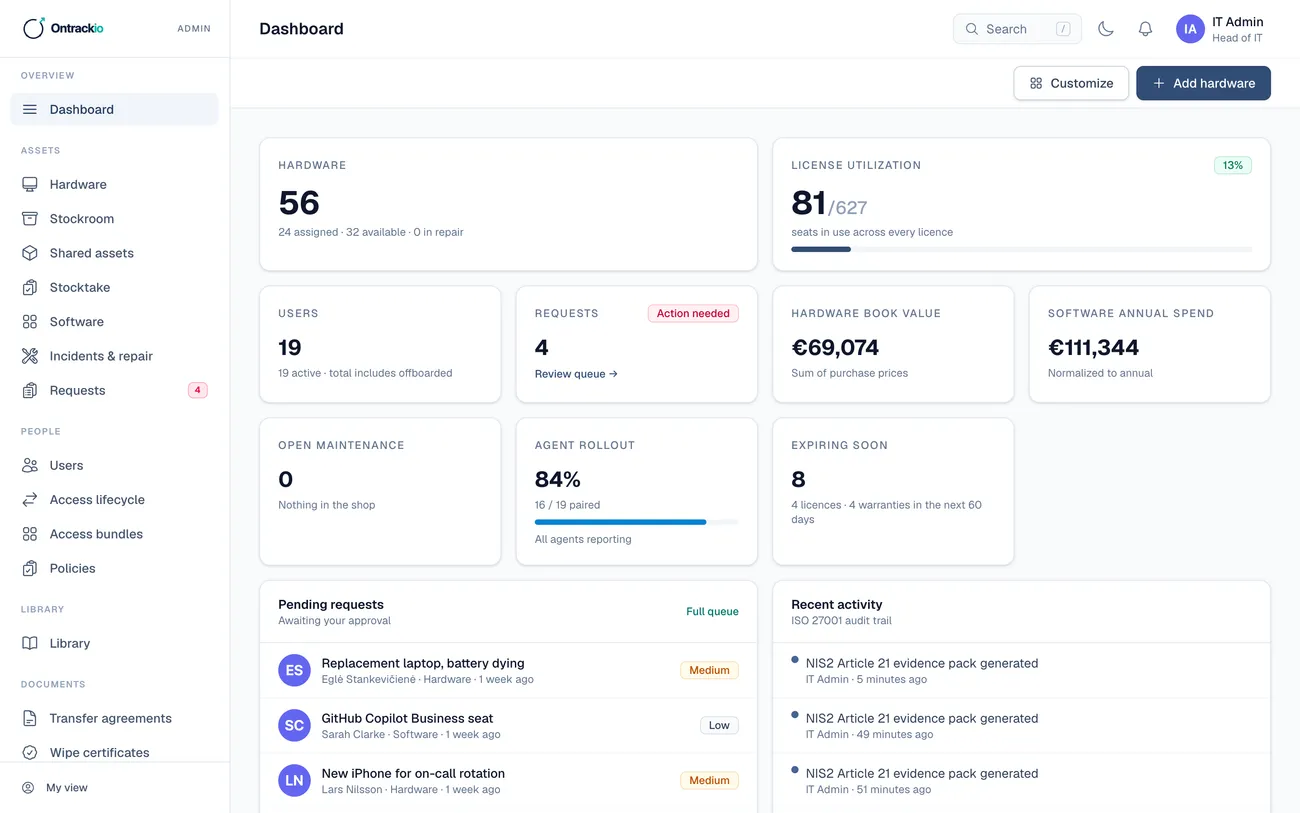The image size is (1300, 813).
Task: Click the Software grid icon
Action: click(x=30, y=322)
